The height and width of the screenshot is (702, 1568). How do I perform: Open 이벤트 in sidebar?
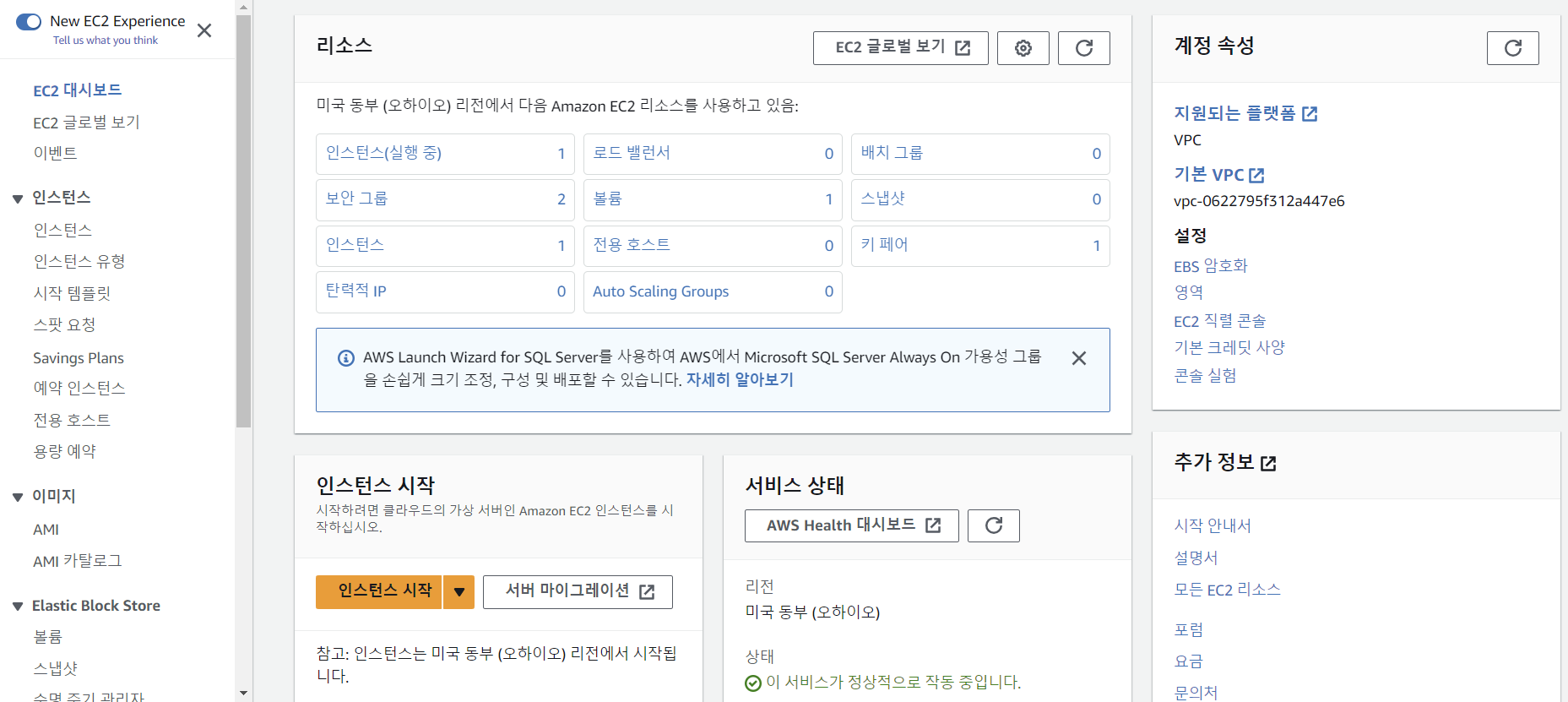(56, 153)
